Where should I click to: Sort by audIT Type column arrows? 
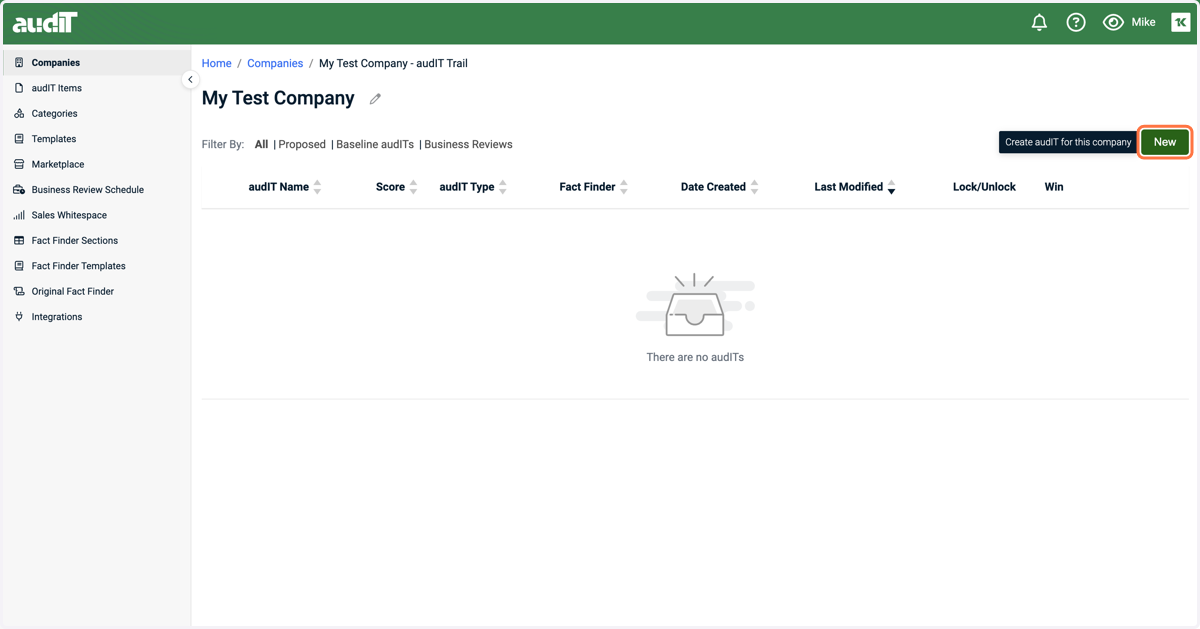[503, 187]
